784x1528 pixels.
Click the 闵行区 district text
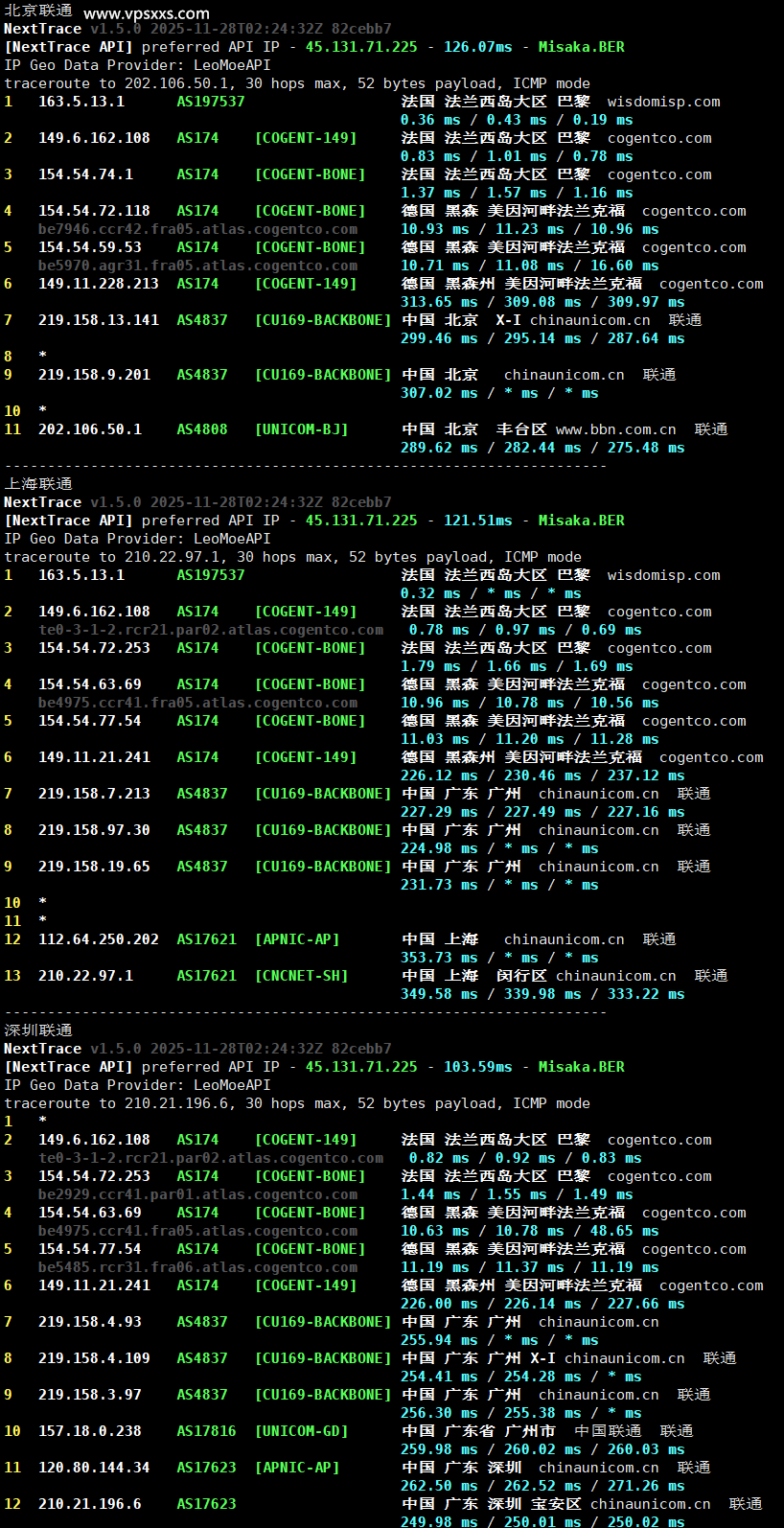521,976
